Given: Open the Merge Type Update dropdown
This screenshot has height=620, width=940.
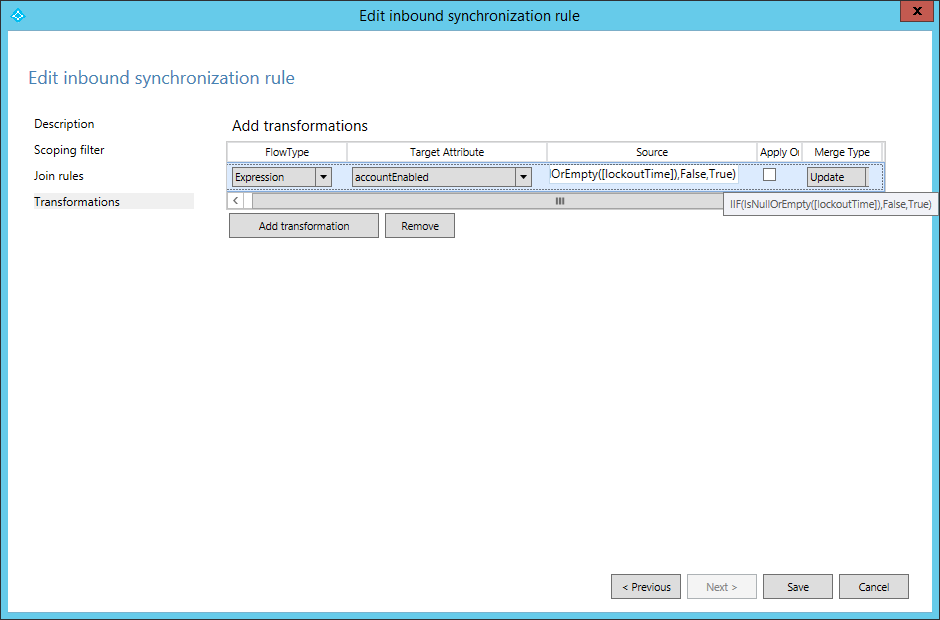Looking at the screenshot, I should pyautogui.click(x=838, y=177).
